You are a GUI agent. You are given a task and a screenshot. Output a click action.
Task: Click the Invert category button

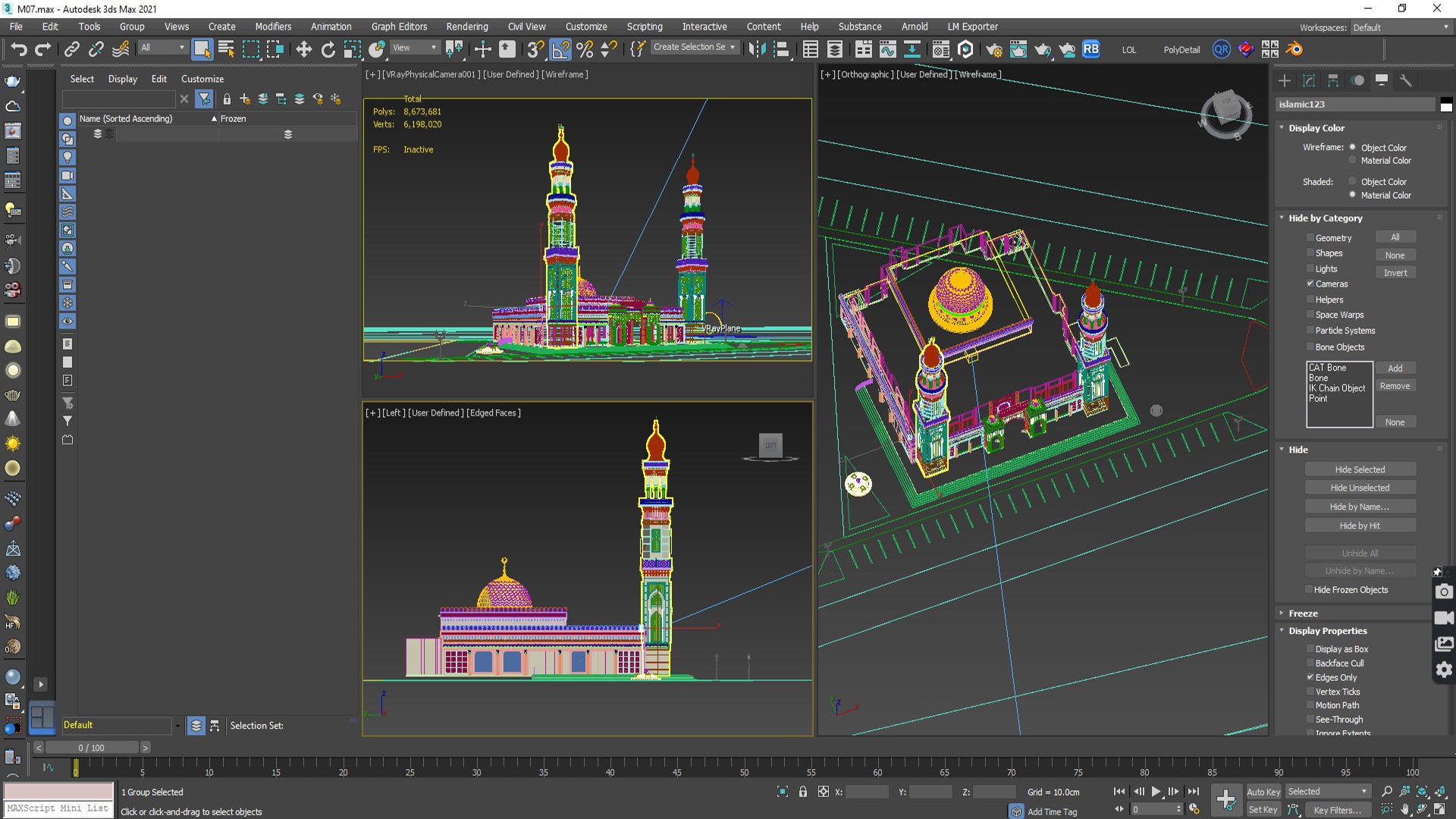[1395, 273]
